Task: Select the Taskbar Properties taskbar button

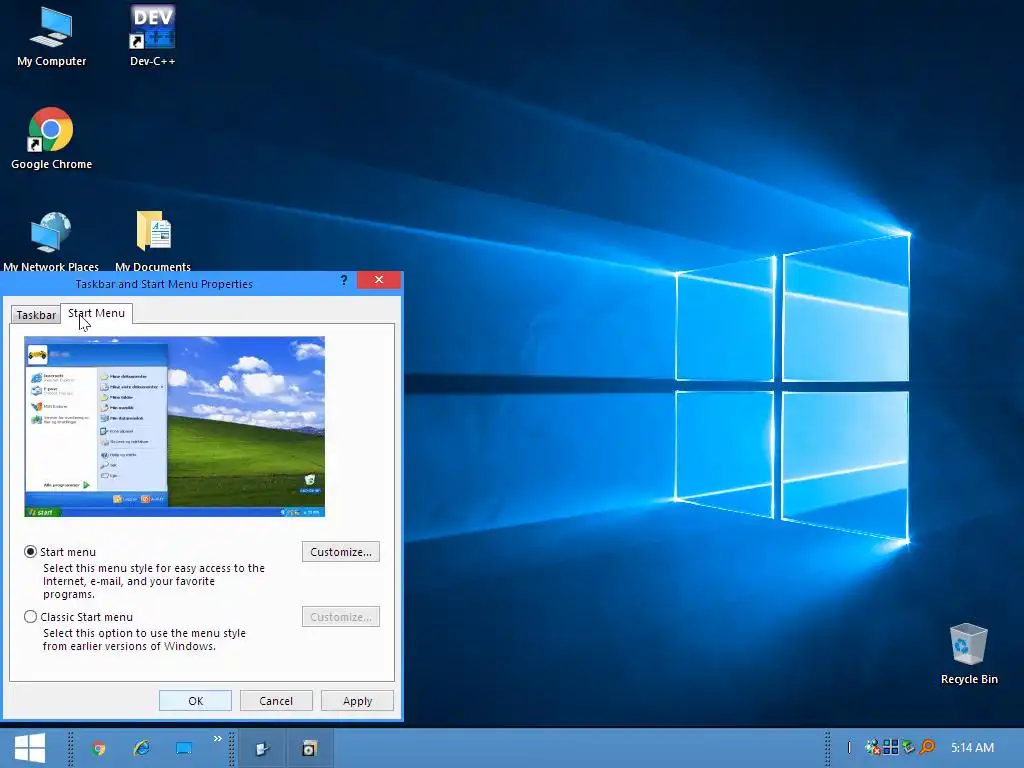Action: (263, 748)
